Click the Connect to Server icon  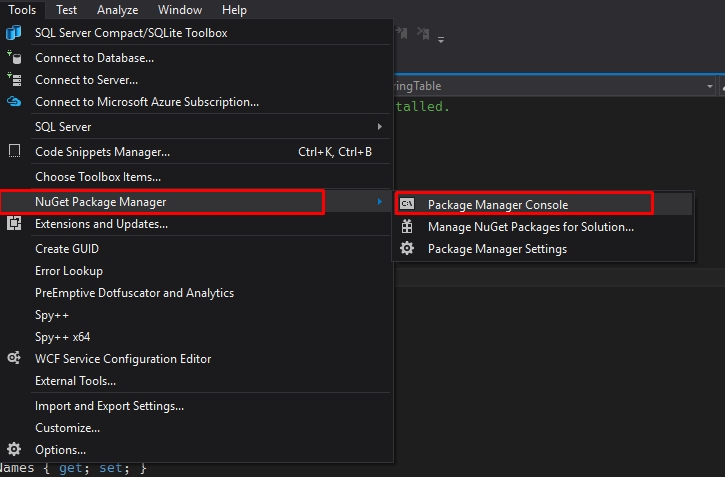pos(14,80)
